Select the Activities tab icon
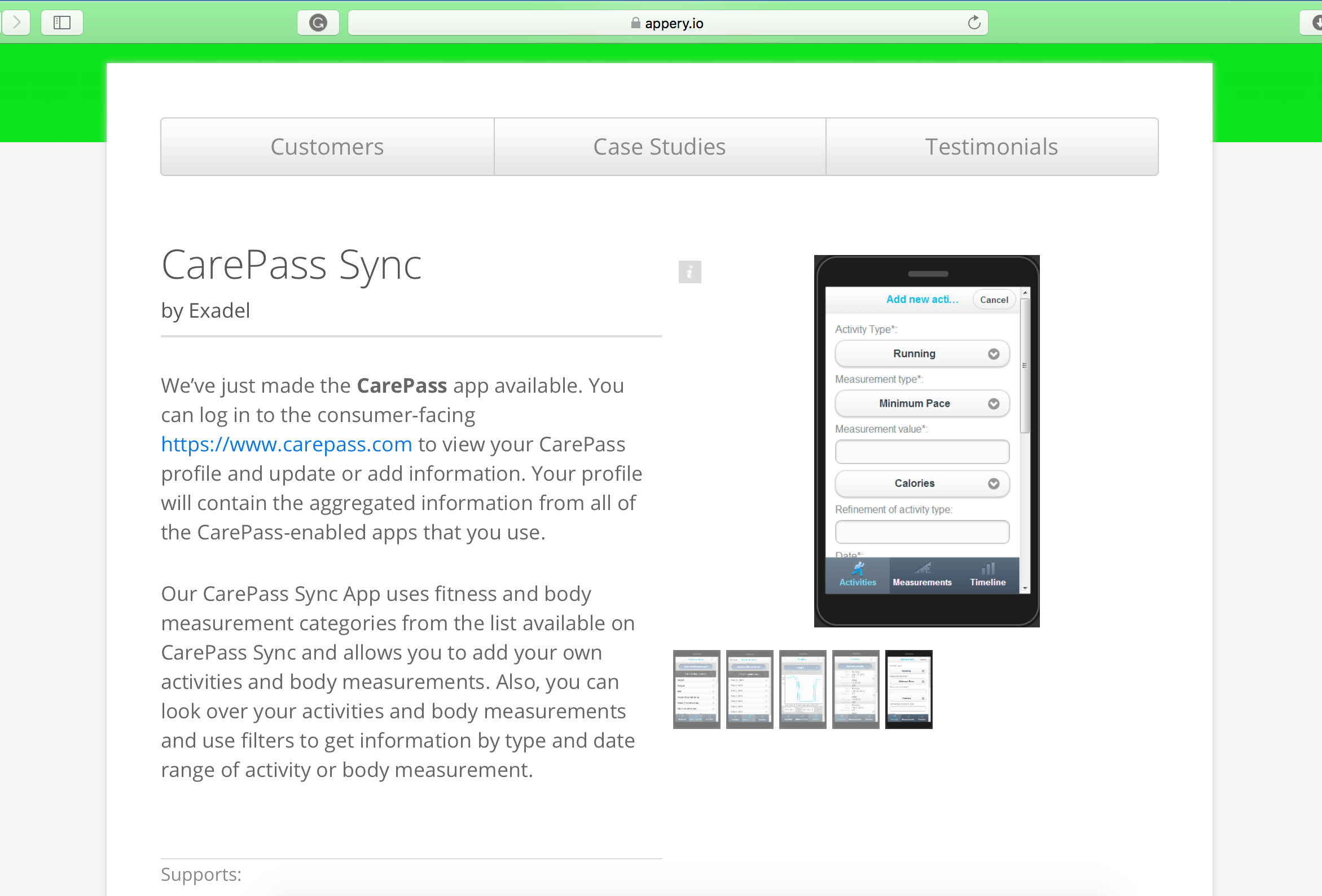Viewport: 1322px width, 896px height. tap(857, 574)
